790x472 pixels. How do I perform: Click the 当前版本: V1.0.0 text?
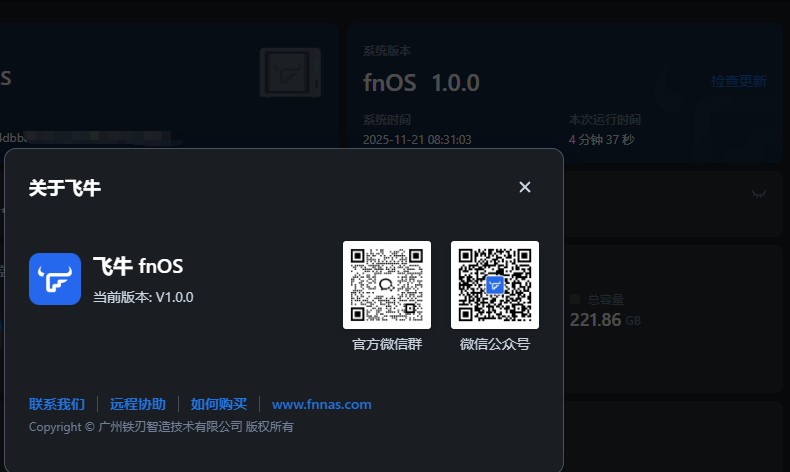tap(143, 297)
